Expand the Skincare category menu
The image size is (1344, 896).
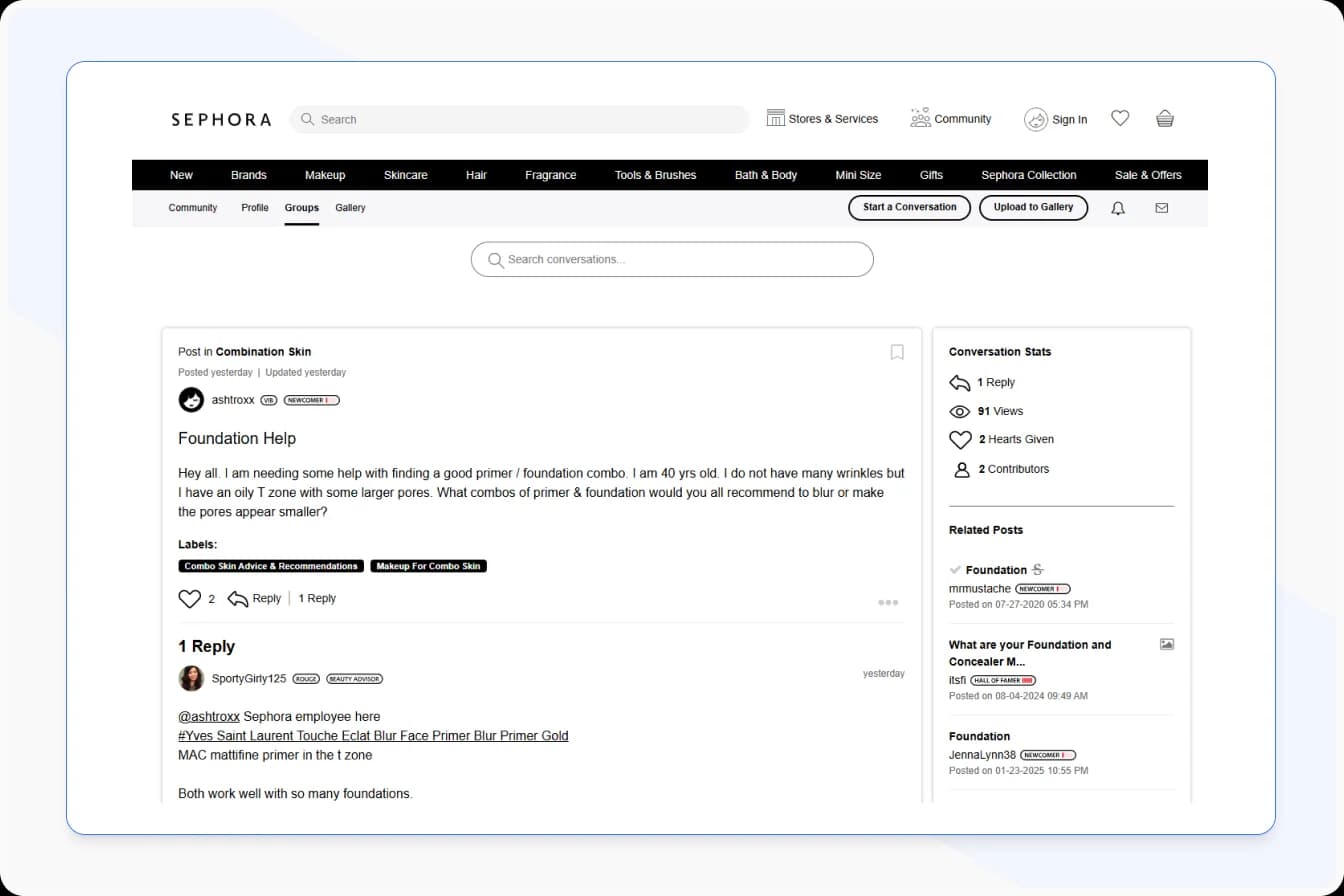coord(406,174)
